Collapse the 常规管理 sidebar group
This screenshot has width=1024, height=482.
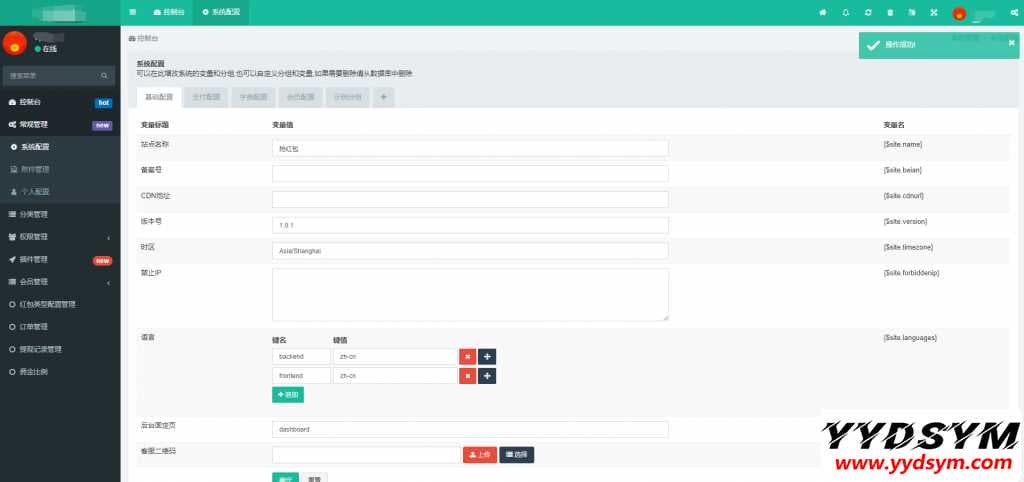(60, 125)
